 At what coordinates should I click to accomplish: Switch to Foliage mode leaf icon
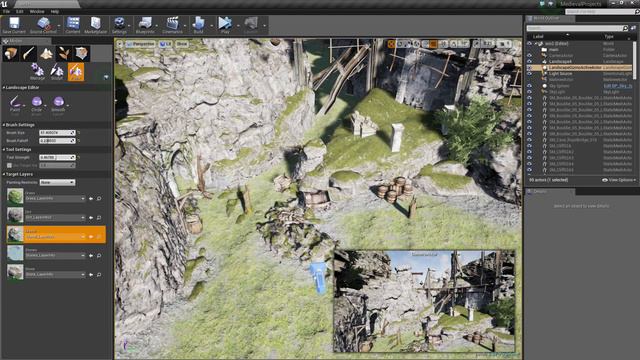point(64,53)
